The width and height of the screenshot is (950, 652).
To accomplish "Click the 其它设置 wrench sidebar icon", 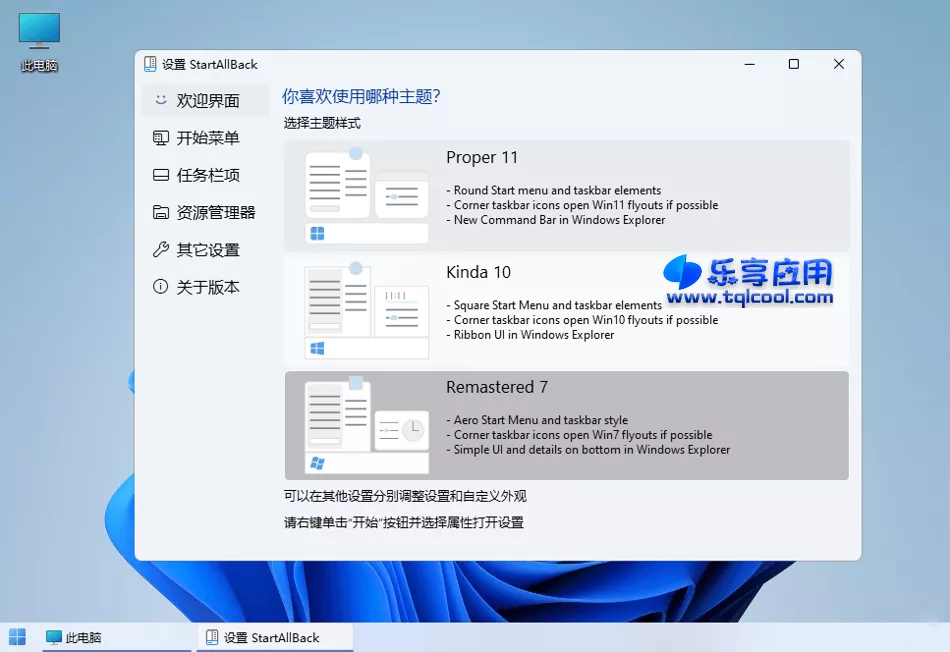I will tap(160, 249).
